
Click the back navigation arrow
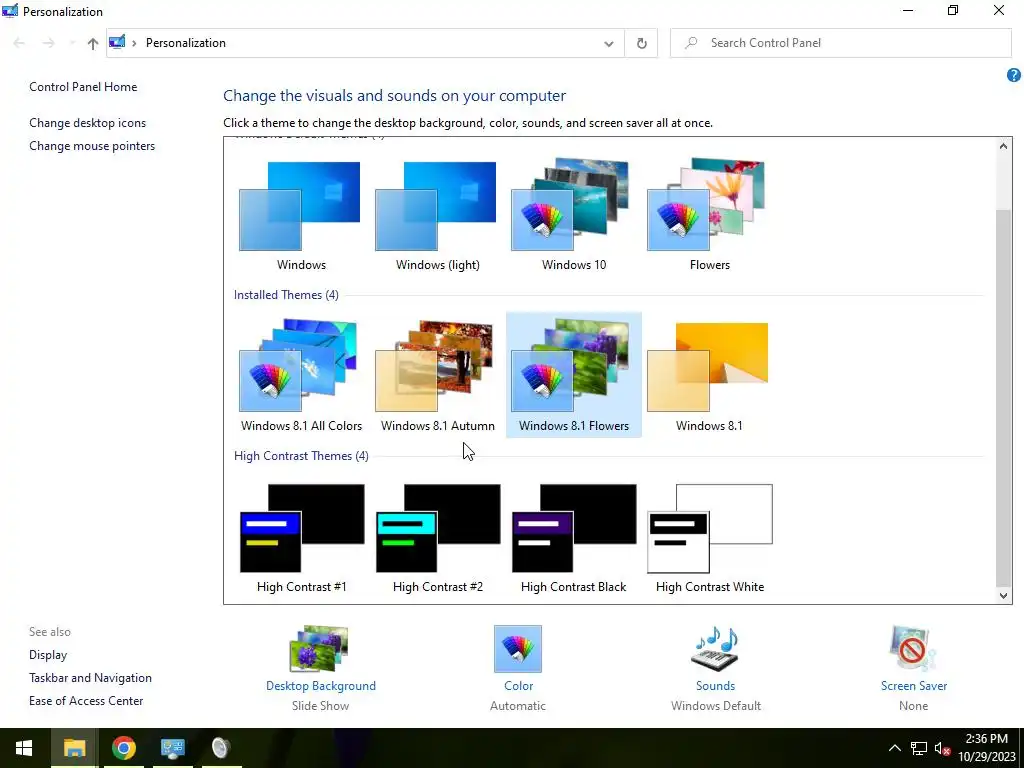pyautogui.click(x=19, y=43)
